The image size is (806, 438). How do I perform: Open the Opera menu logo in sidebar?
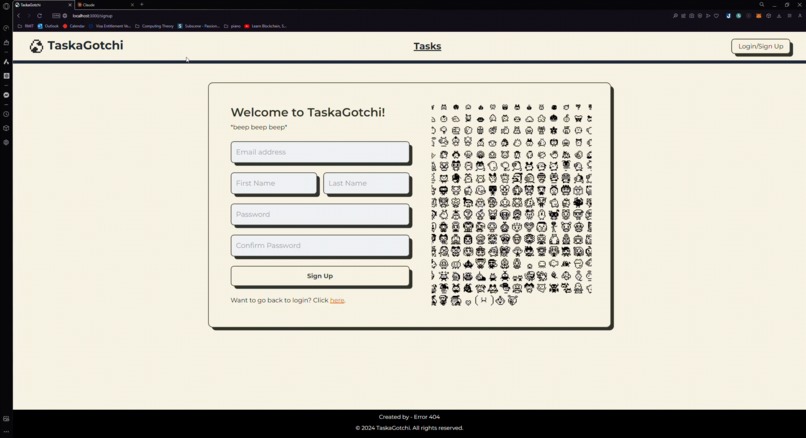tap(6, 6)
